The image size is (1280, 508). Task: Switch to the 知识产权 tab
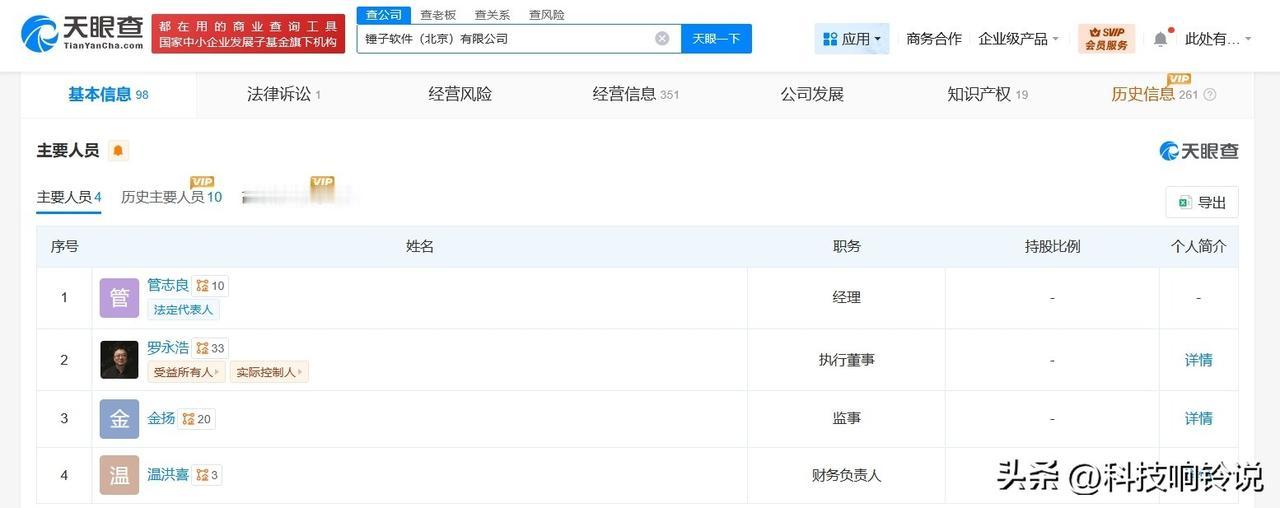988,95
